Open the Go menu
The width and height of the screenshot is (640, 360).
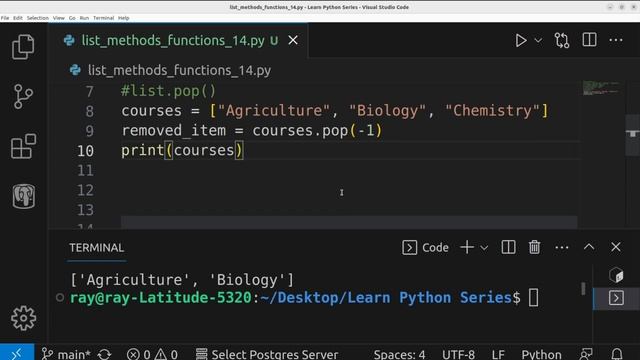72,18
